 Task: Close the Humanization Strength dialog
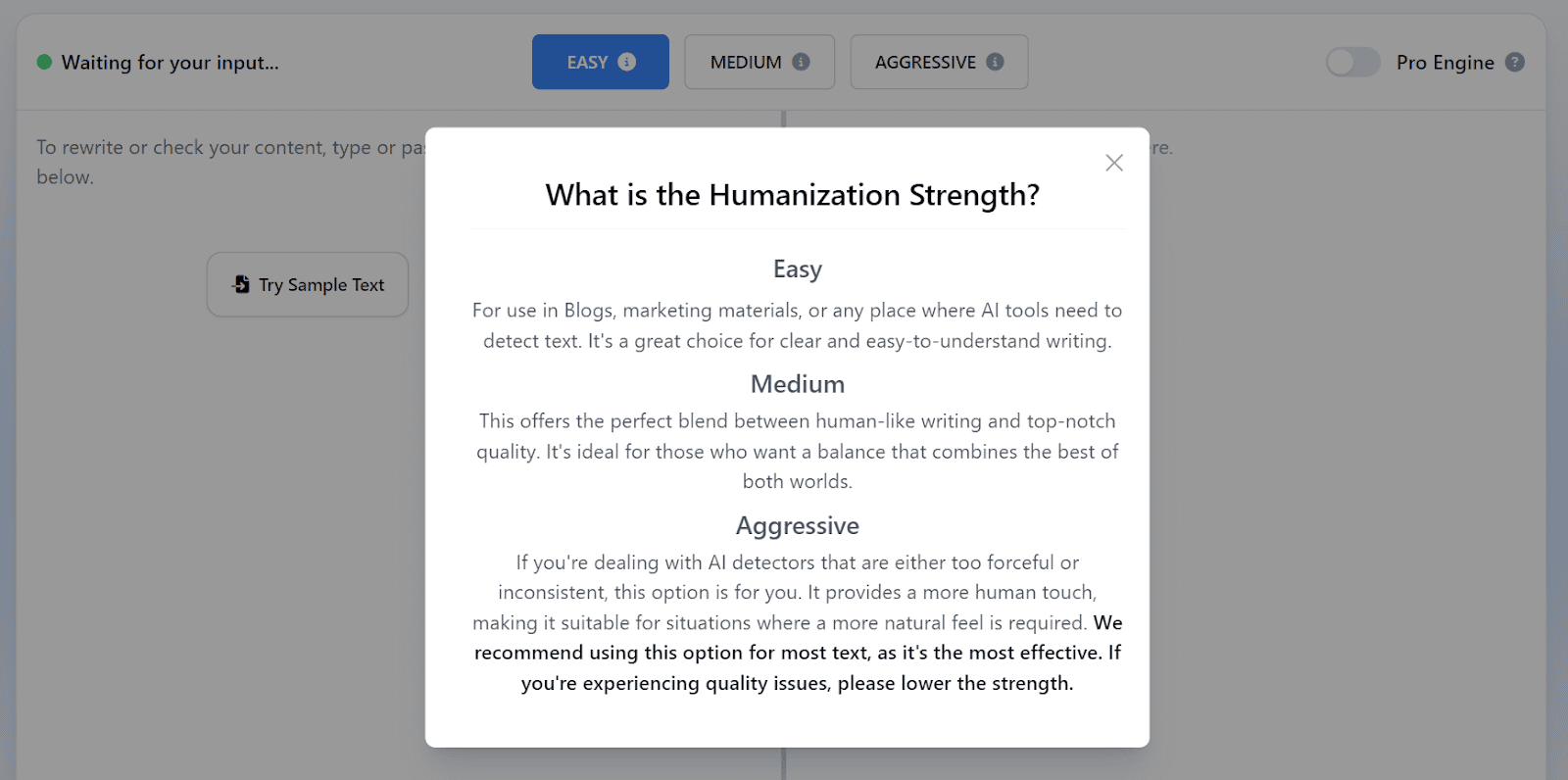[1113, 163]
